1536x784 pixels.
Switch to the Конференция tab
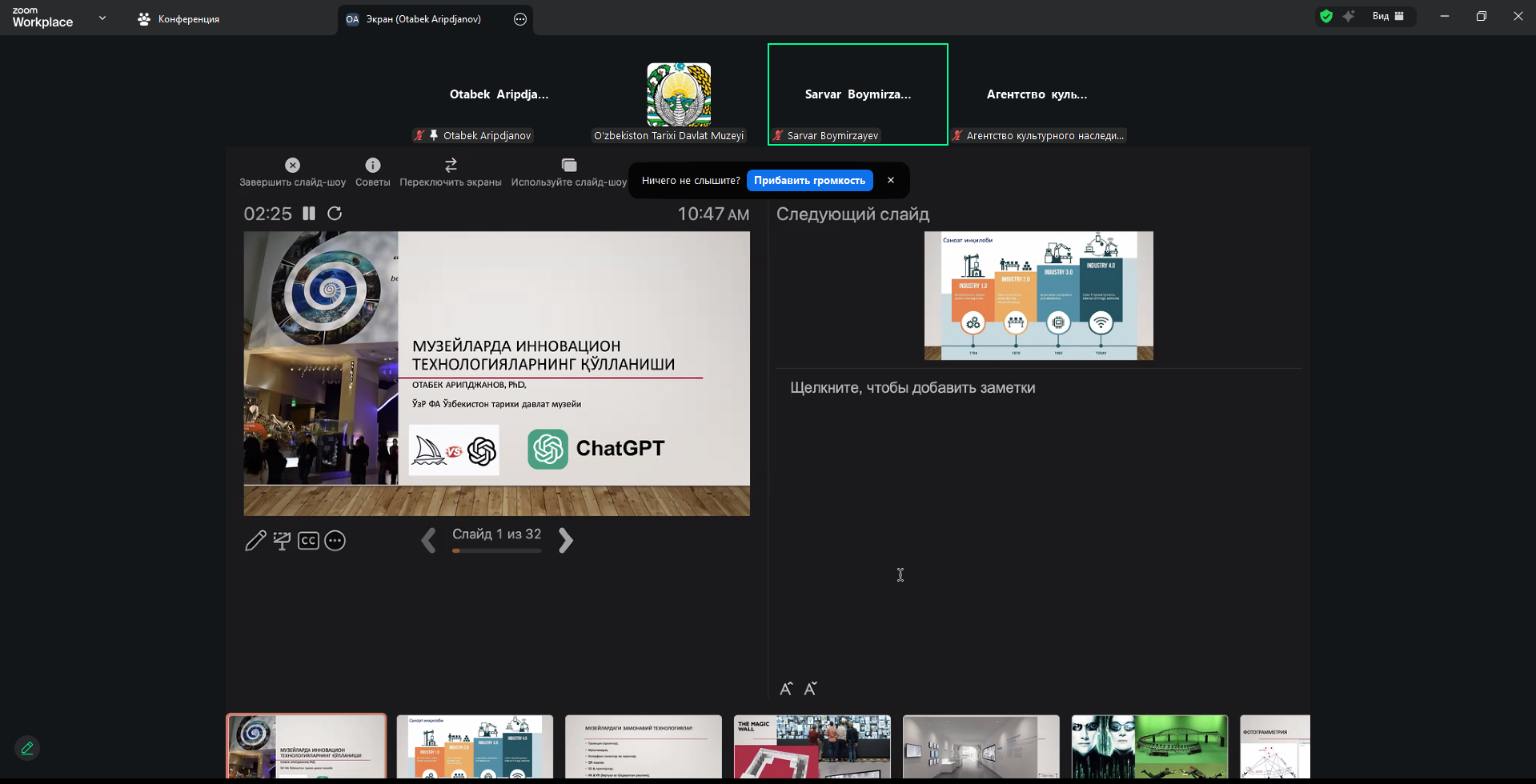coord(178,19)
